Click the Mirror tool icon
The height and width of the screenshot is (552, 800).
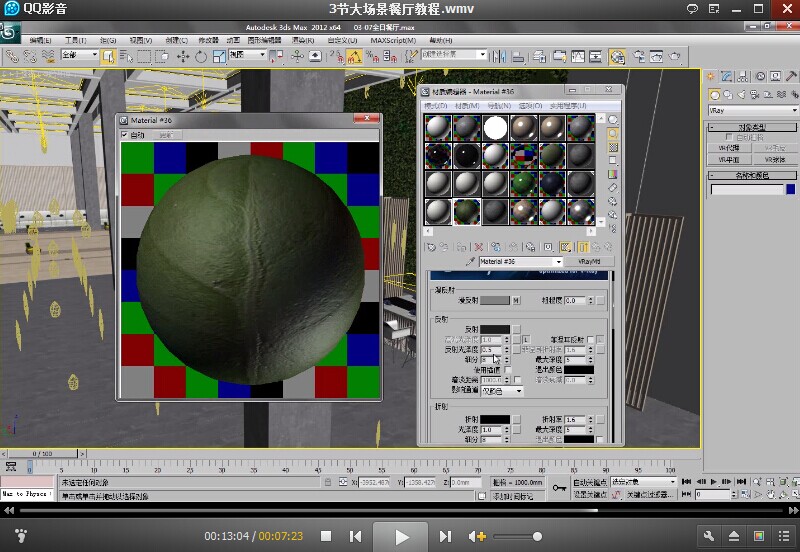(x=499, y=57)
